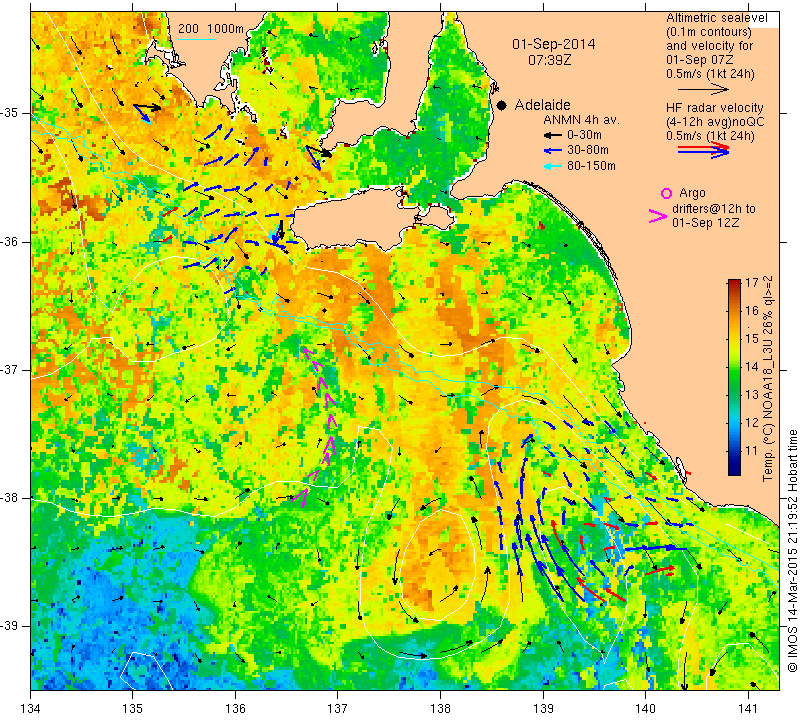The height and width of the screenshot is (720, 800).
Task: Click the 01-Sep-2014 date text
Action: (x=554, y=44)
